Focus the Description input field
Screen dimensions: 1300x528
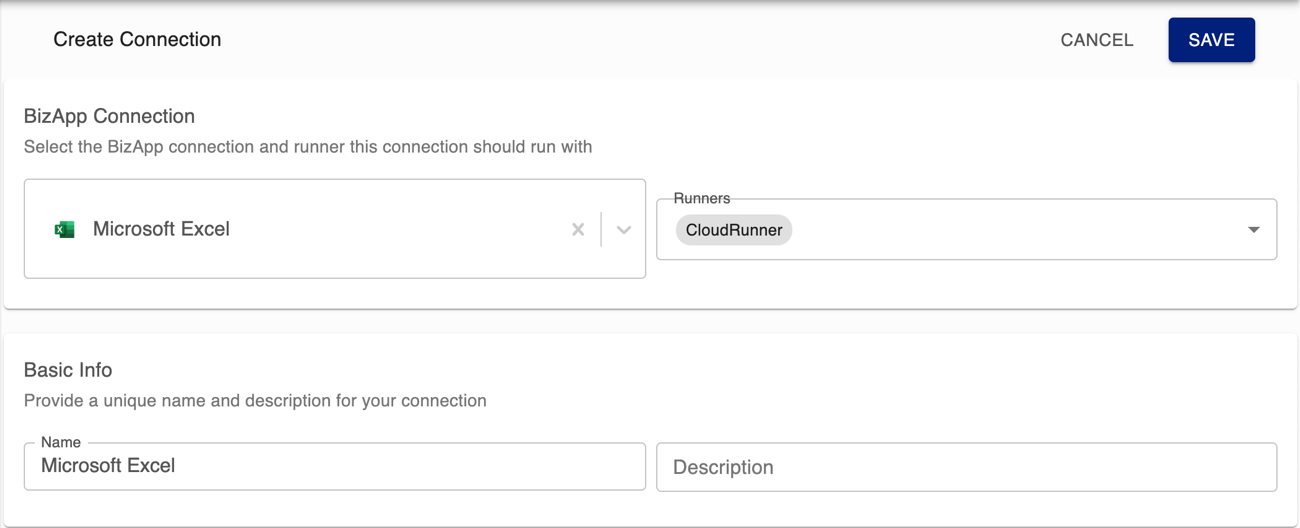tap(966, 467)
